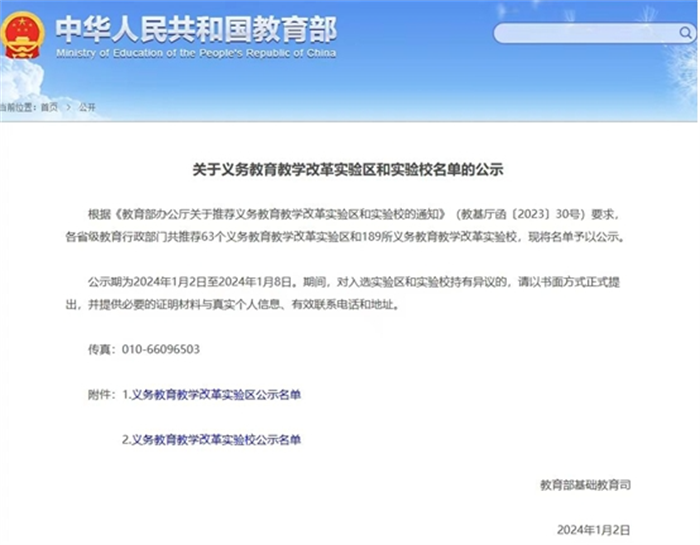Open attachment 1 义务教育教学改革实验区公示名单
The height and width of the screenshot is (545, 700).
[x=216, y=395]
